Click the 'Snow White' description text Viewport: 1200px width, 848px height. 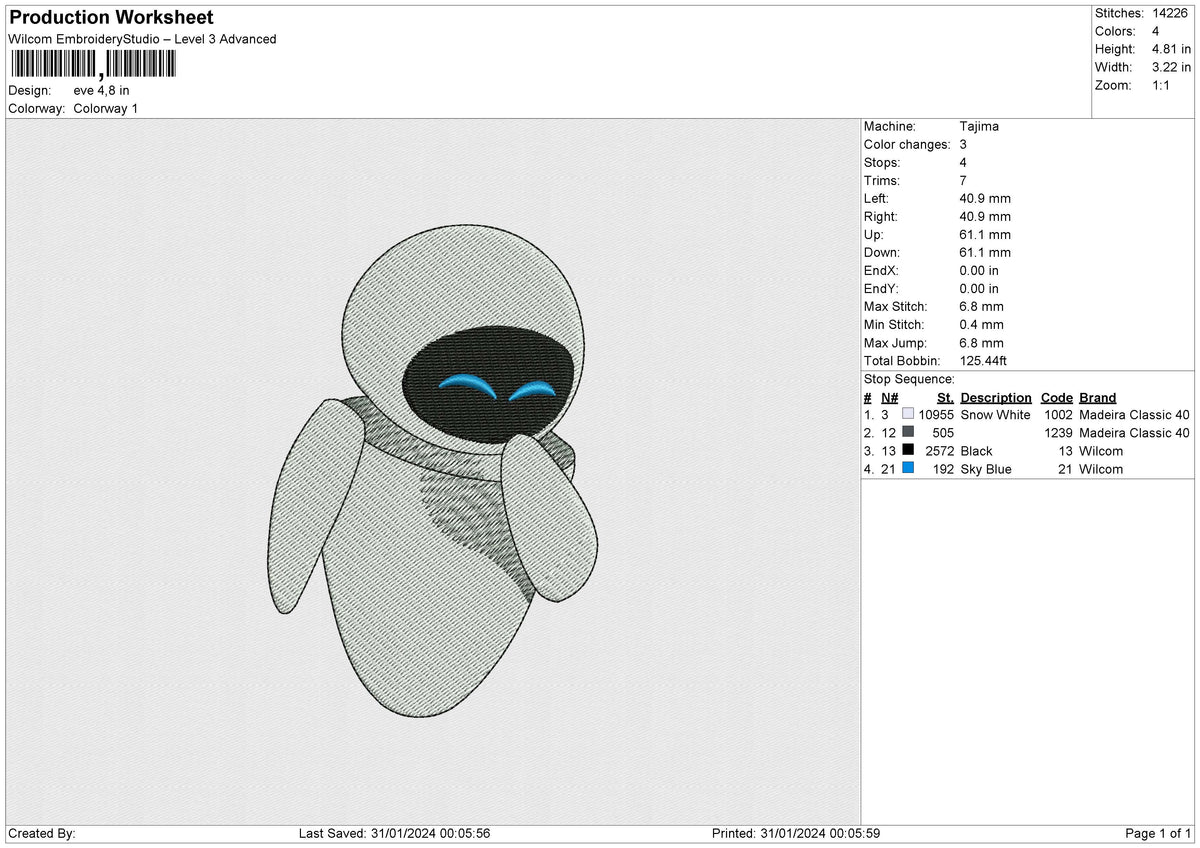coord(995,414)
